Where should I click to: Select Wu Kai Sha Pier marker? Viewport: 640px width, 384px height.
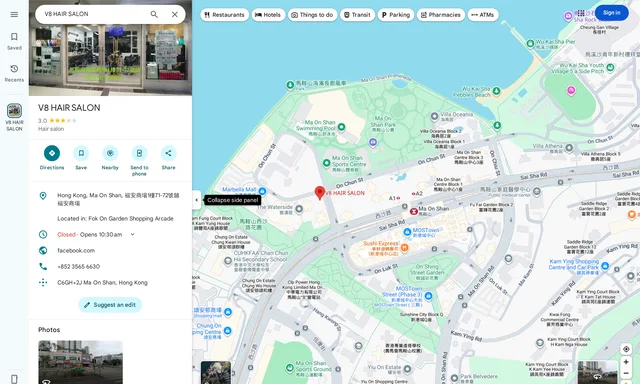530,43
